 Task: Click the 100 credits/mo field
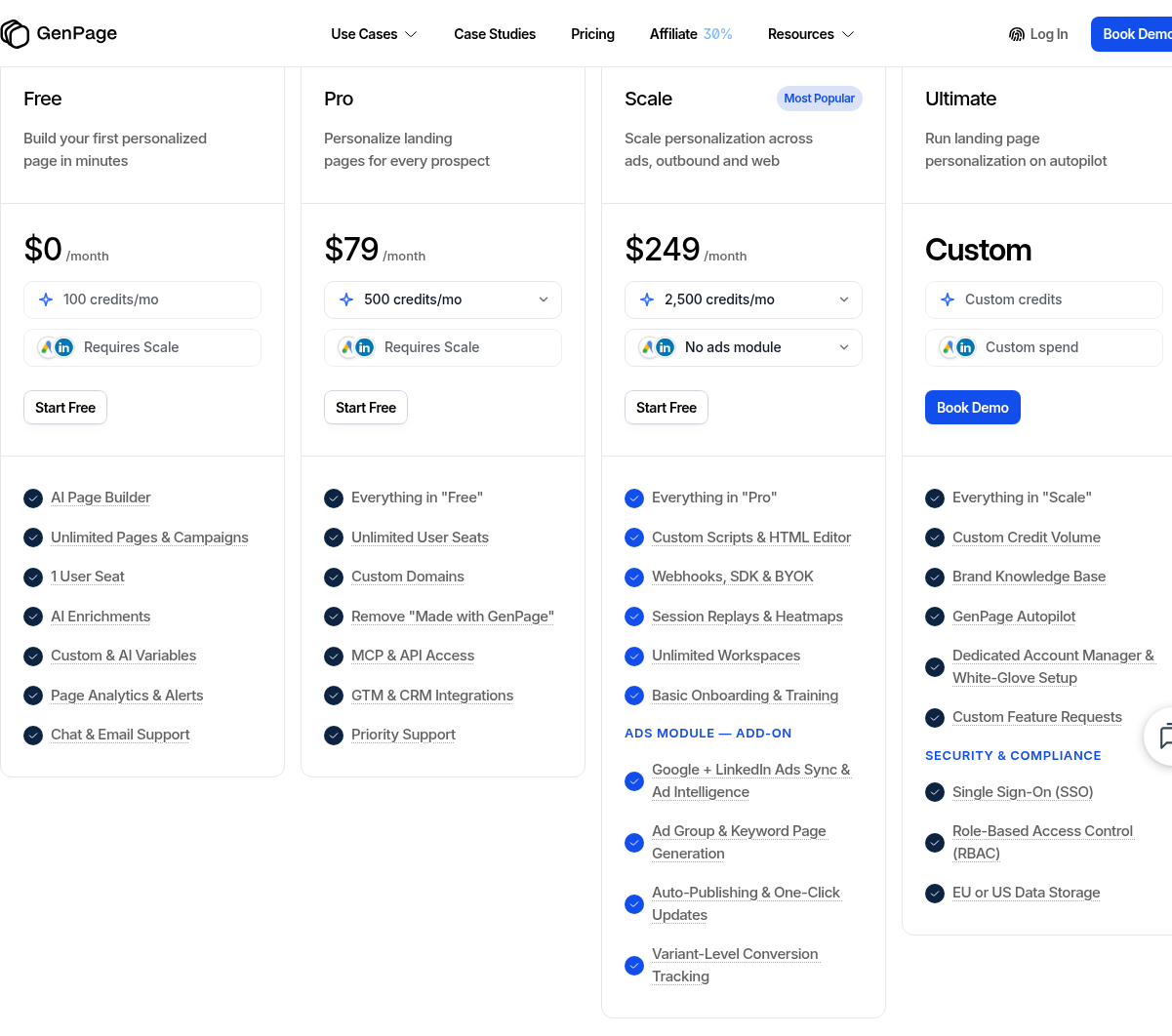pyautogui.click(x=142, y=299)
